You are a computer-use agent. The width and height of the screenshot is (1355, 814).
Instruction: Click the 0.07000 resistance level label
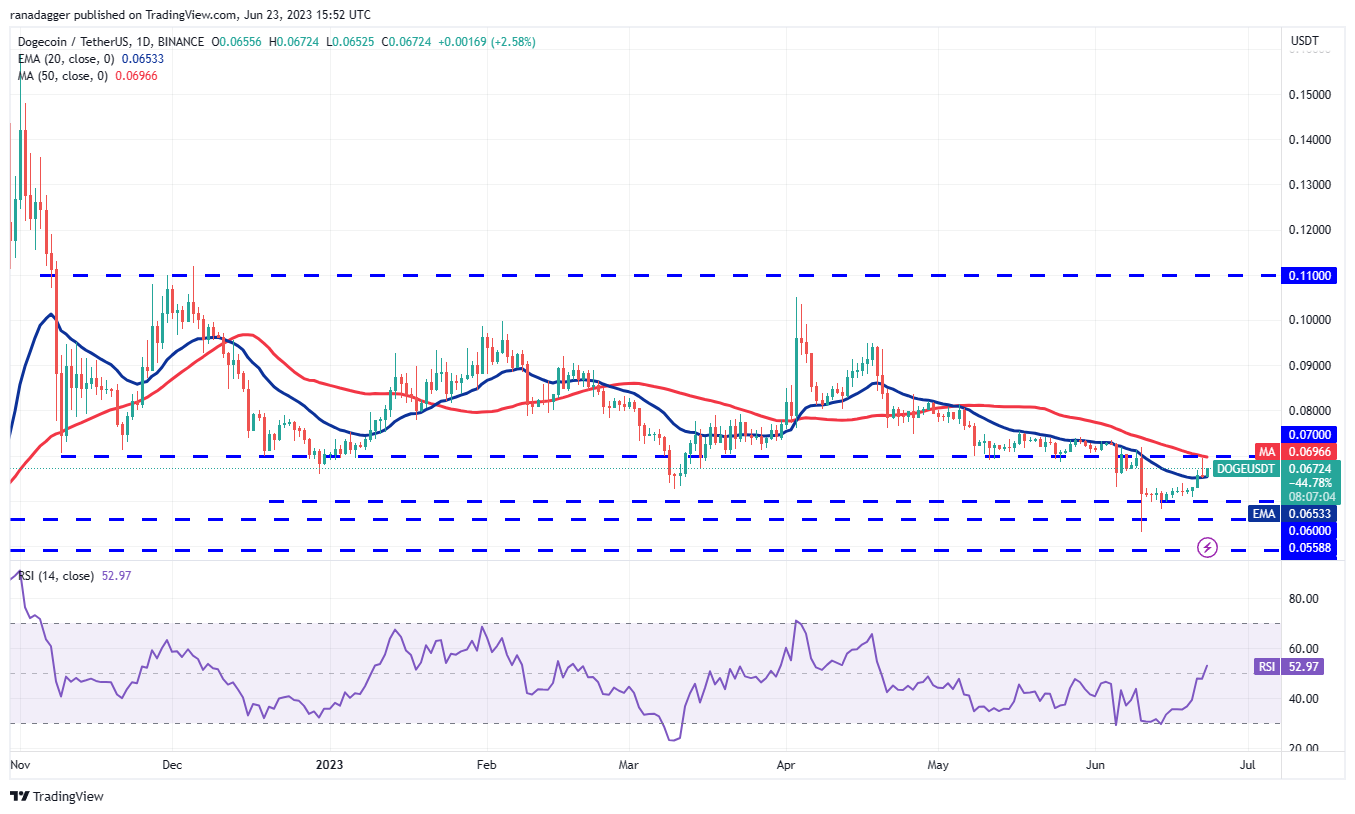point(1310,435)
